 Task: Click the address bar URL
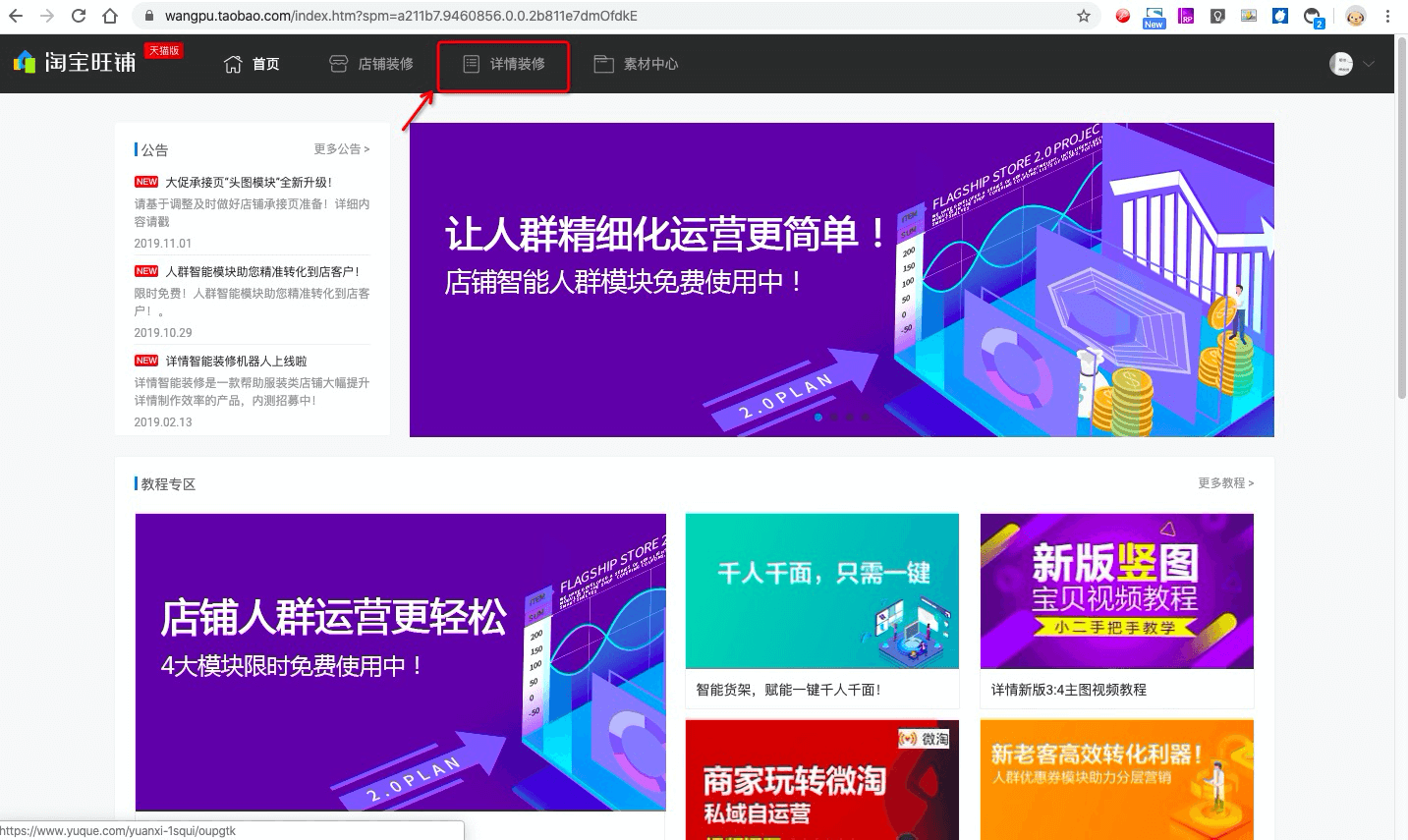pyautogui.click(x=401, y=16)
